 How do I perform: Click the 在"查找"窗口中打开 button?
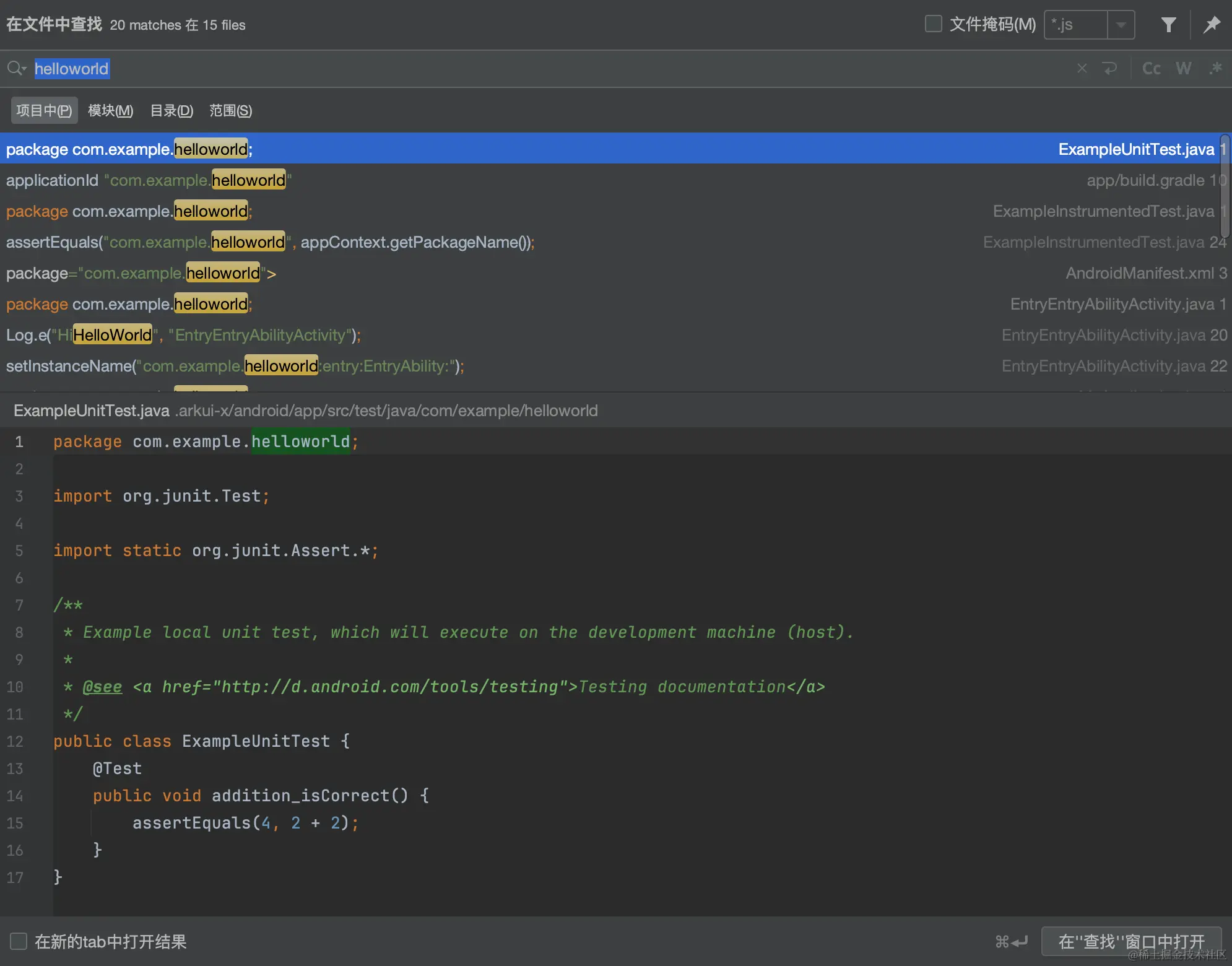[1131, 941]
